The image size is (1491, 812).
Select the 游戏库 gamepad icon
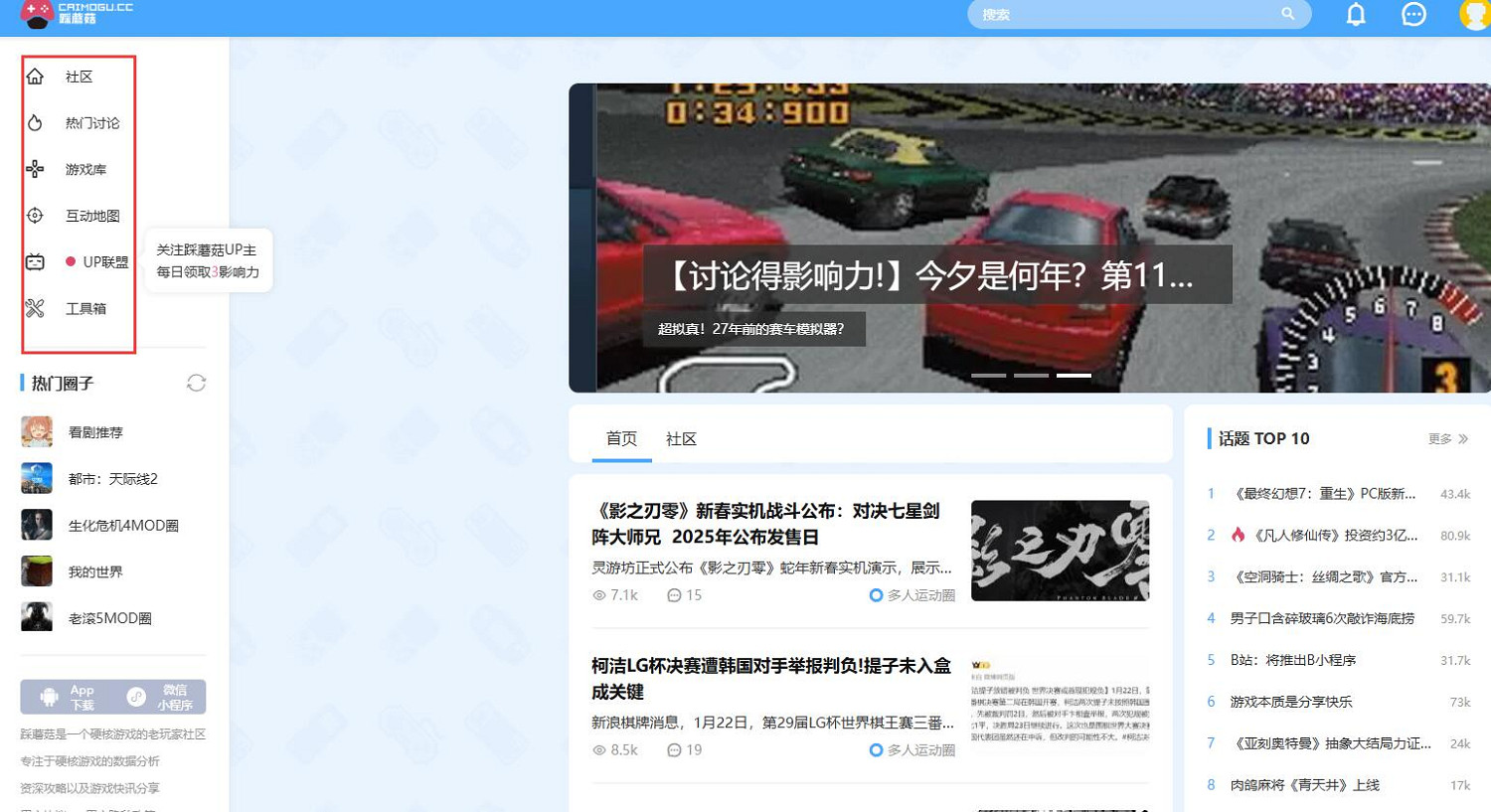36,169
